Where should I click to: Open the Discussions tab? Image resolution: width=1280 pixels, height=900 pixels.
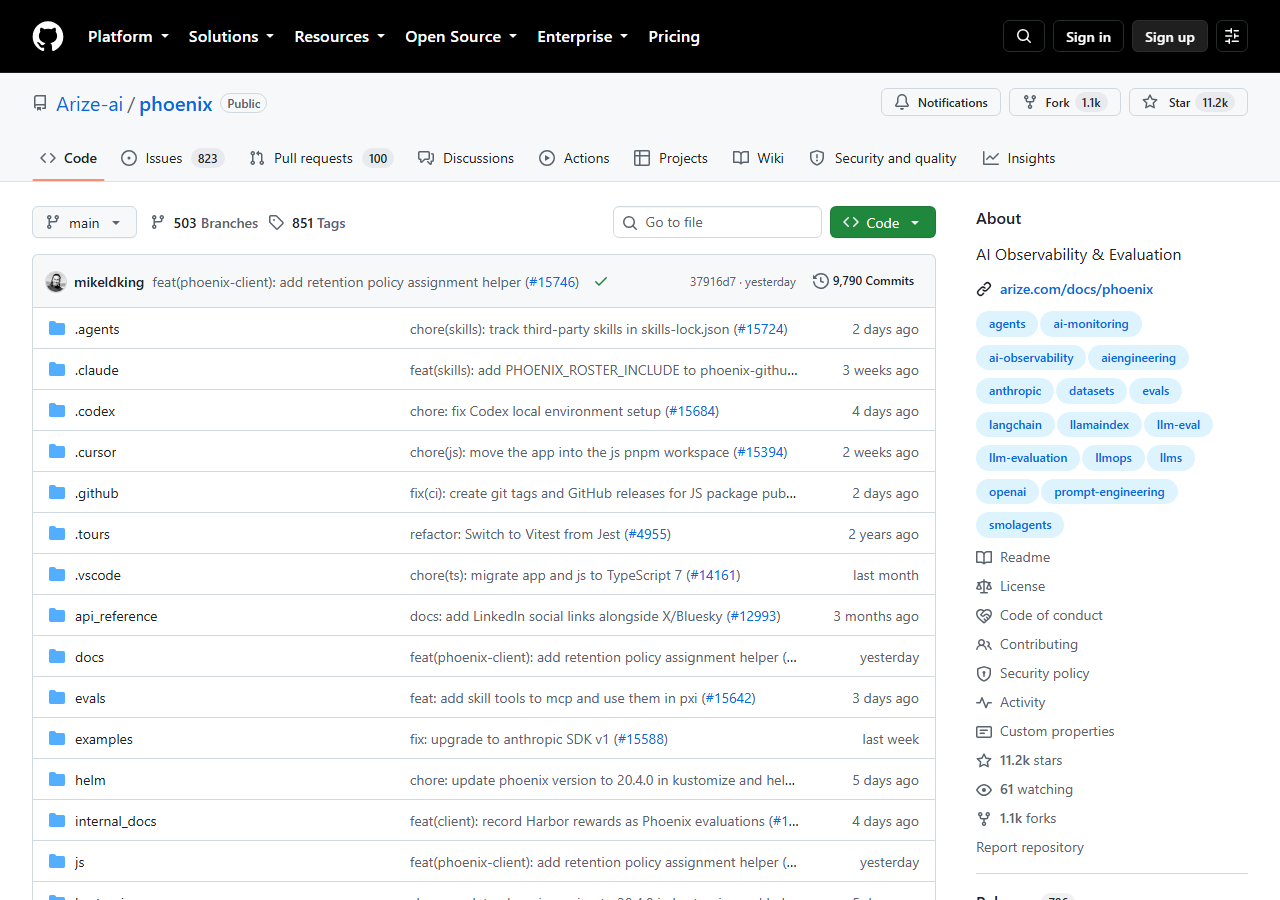point(466,158)
